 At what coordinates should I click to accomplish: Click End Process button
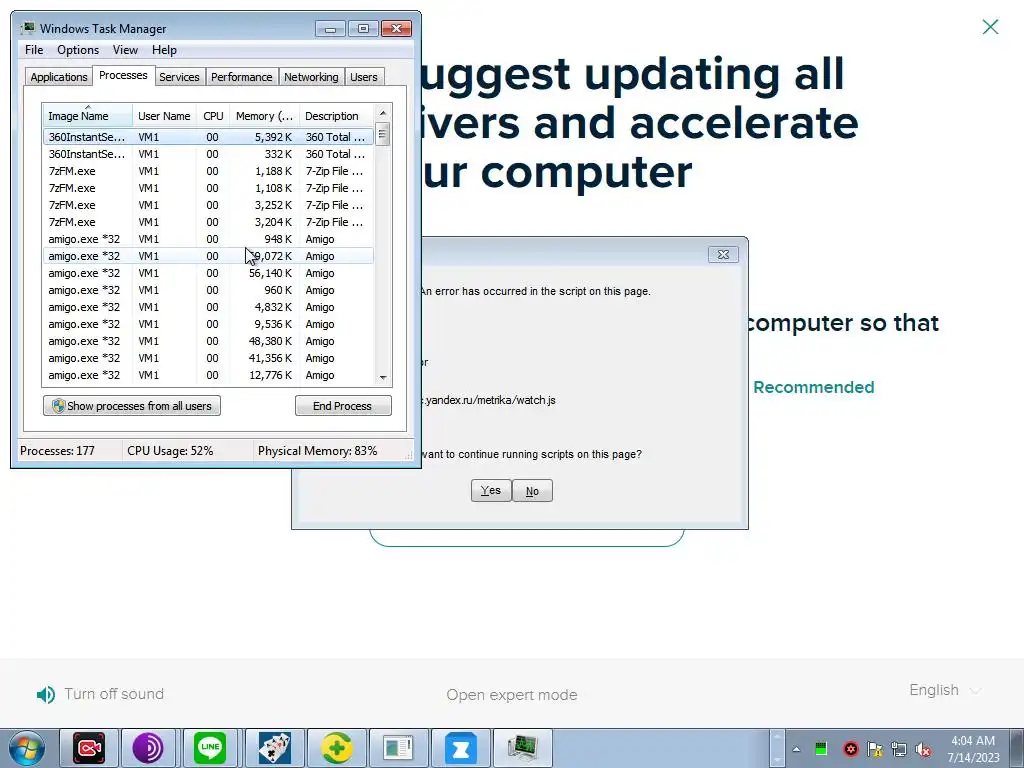[x=343, y=406]
